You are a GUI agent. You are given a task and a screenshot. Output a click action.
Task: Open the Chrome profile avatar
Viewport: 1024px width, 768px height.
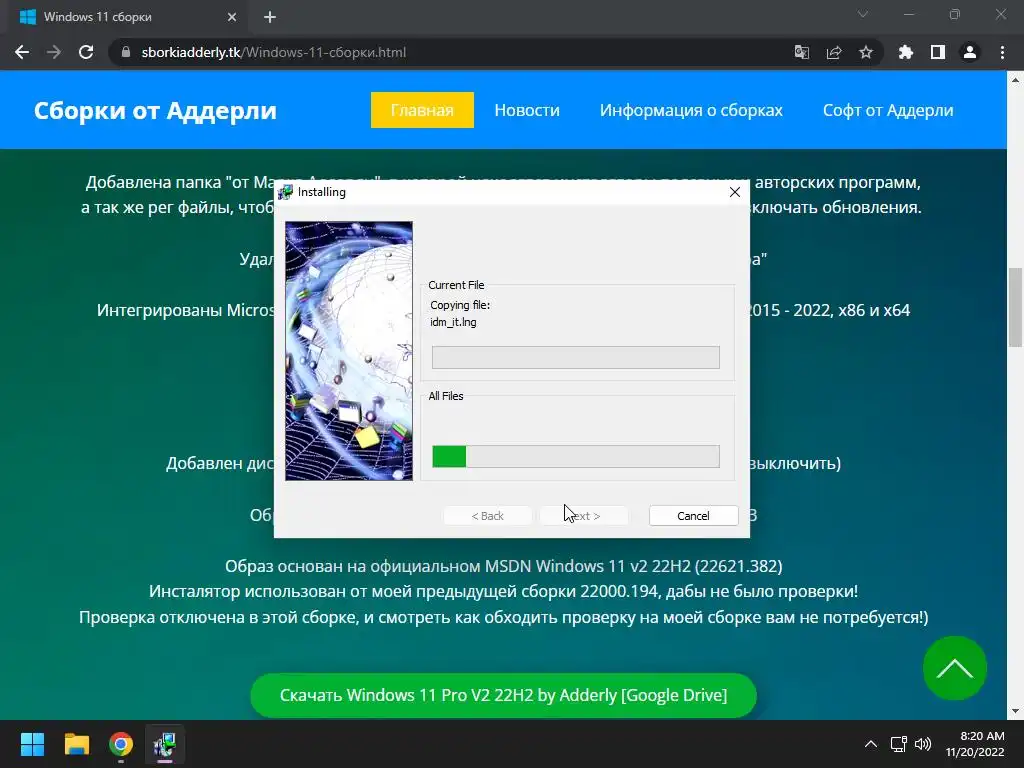click(970, 52)
